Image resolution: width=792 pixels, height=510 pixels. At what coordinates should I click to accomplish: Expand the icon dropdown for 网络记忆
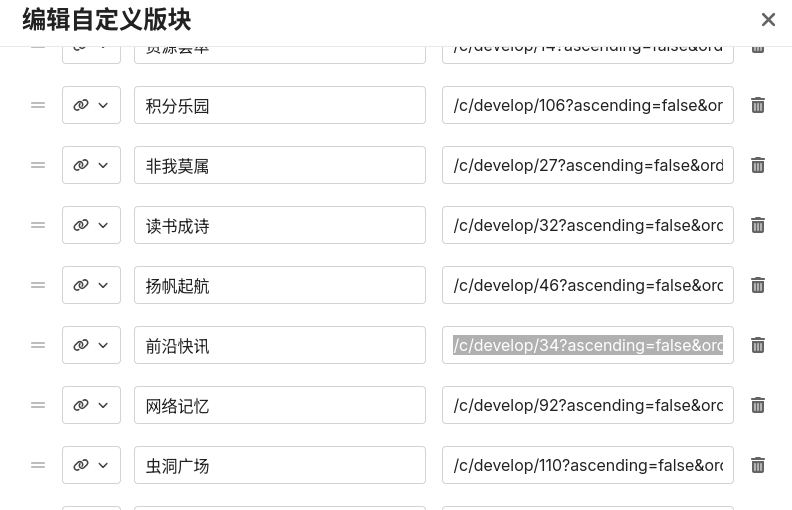coord(91,405)
